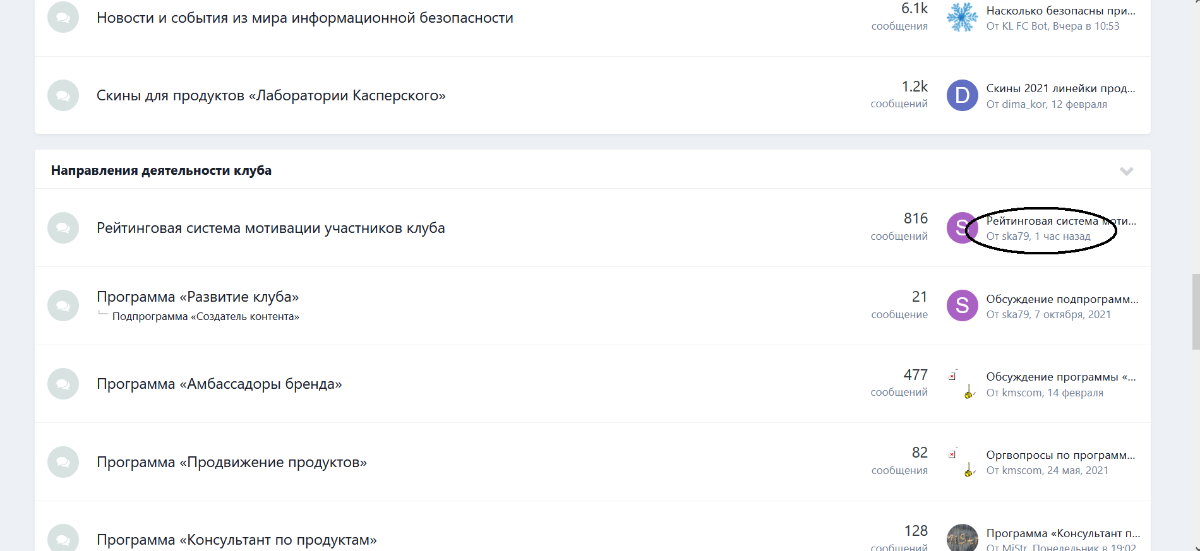The image size is (1200, 551).
Task: Click the forum icon beside Рейтинговая система мотивации
Action: (63, 228)
